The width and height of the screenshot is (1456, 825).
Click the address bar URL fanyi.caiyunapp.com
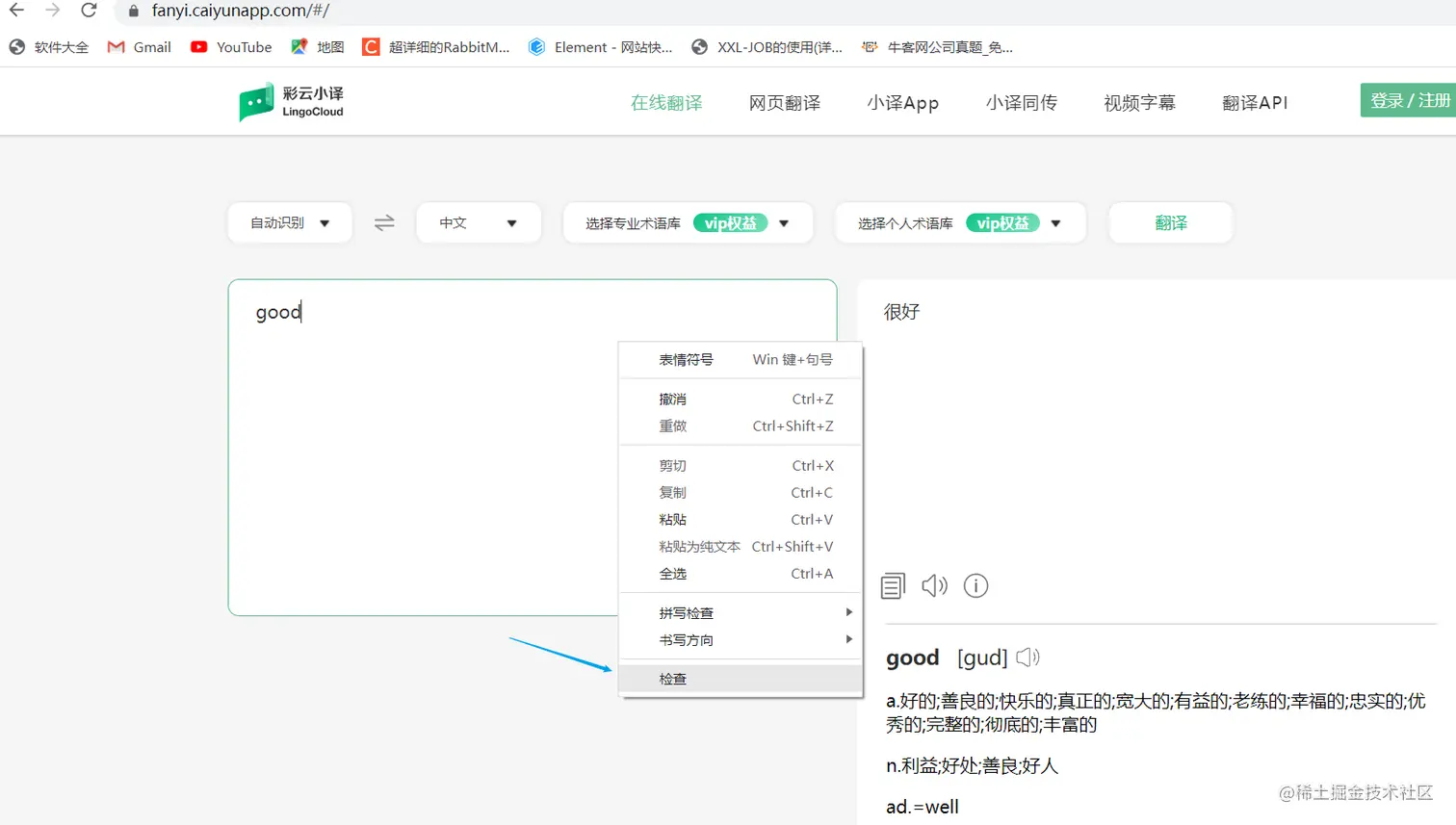coord(241,11)
